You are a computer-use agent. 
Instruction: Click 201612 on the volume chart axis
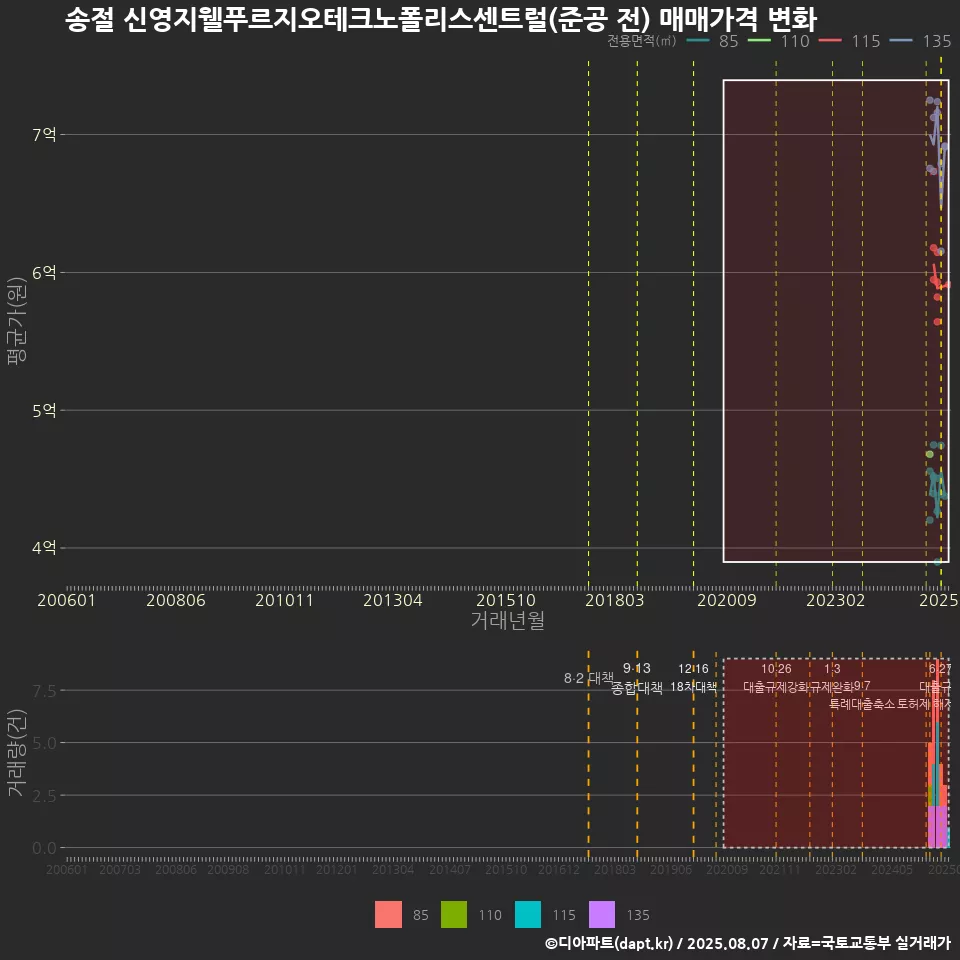pos(558,869)
